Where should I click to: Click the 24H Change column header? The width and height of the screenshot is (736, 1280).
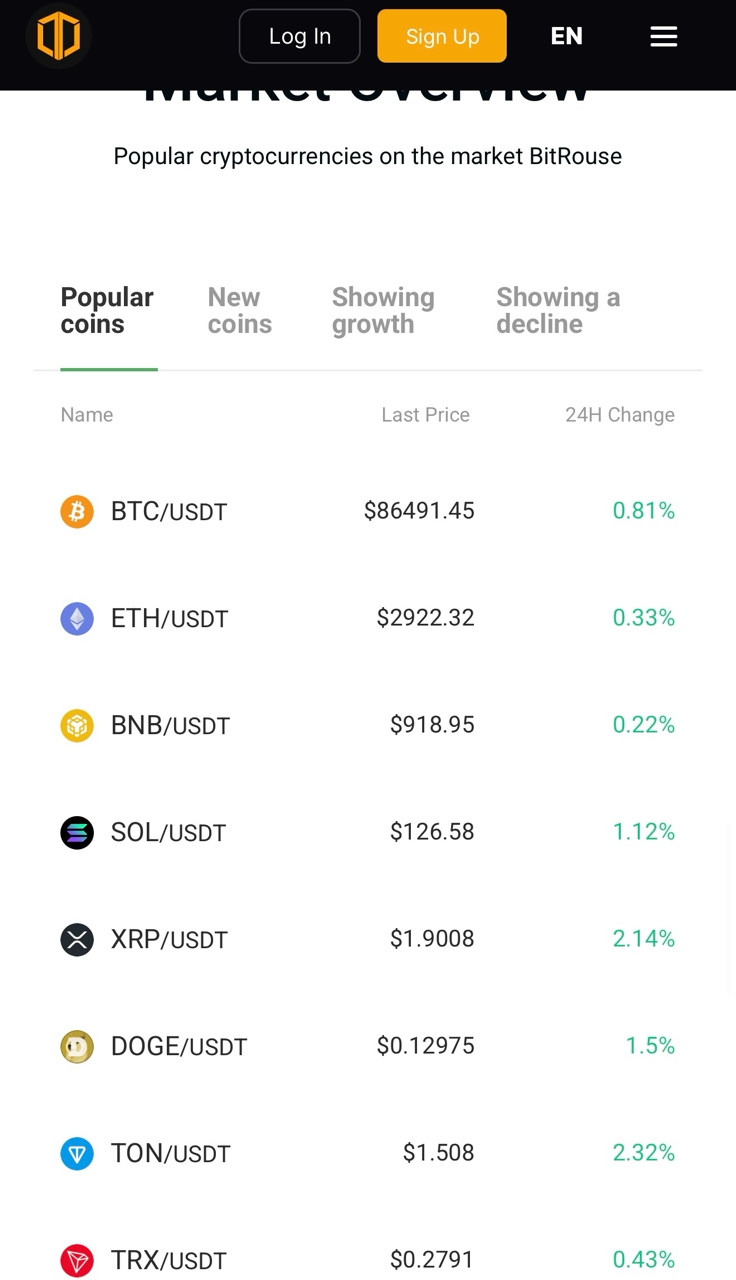(619, 415)
